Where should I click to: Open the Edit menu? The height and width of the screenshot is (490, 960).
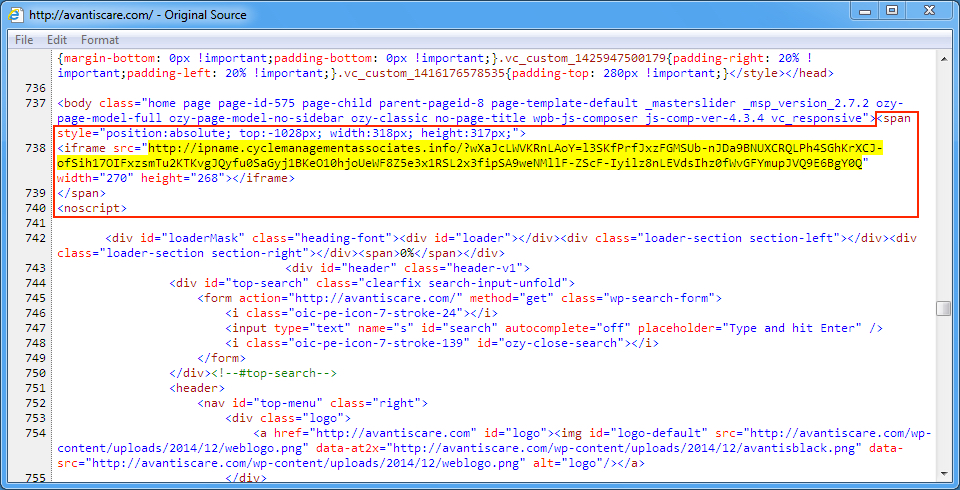57,40
